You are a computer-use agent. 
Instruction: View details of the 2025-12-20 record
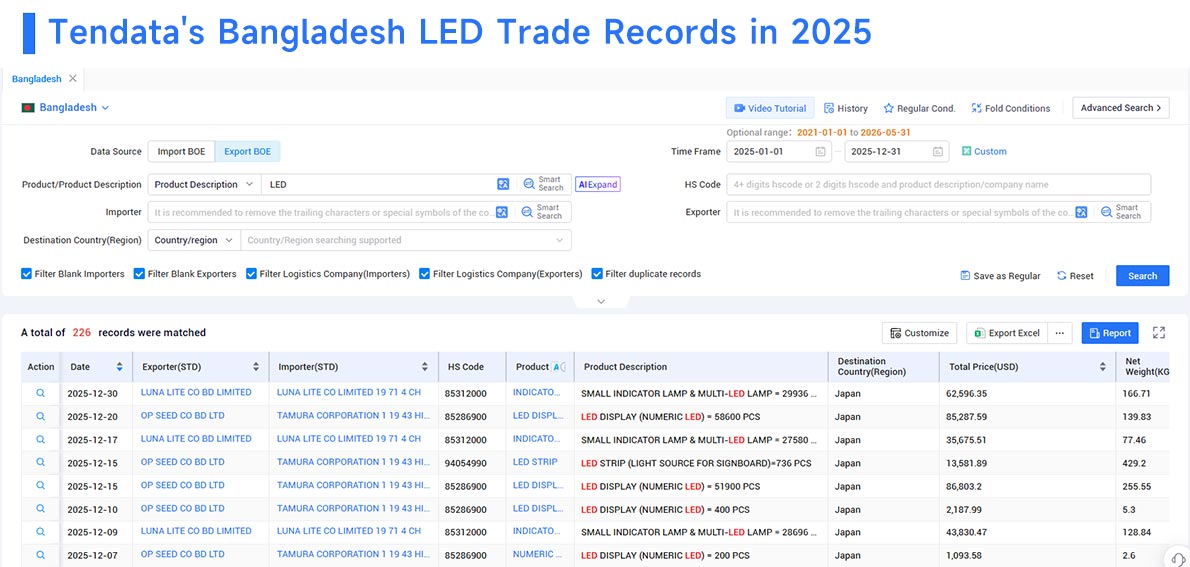pos(40,417)
